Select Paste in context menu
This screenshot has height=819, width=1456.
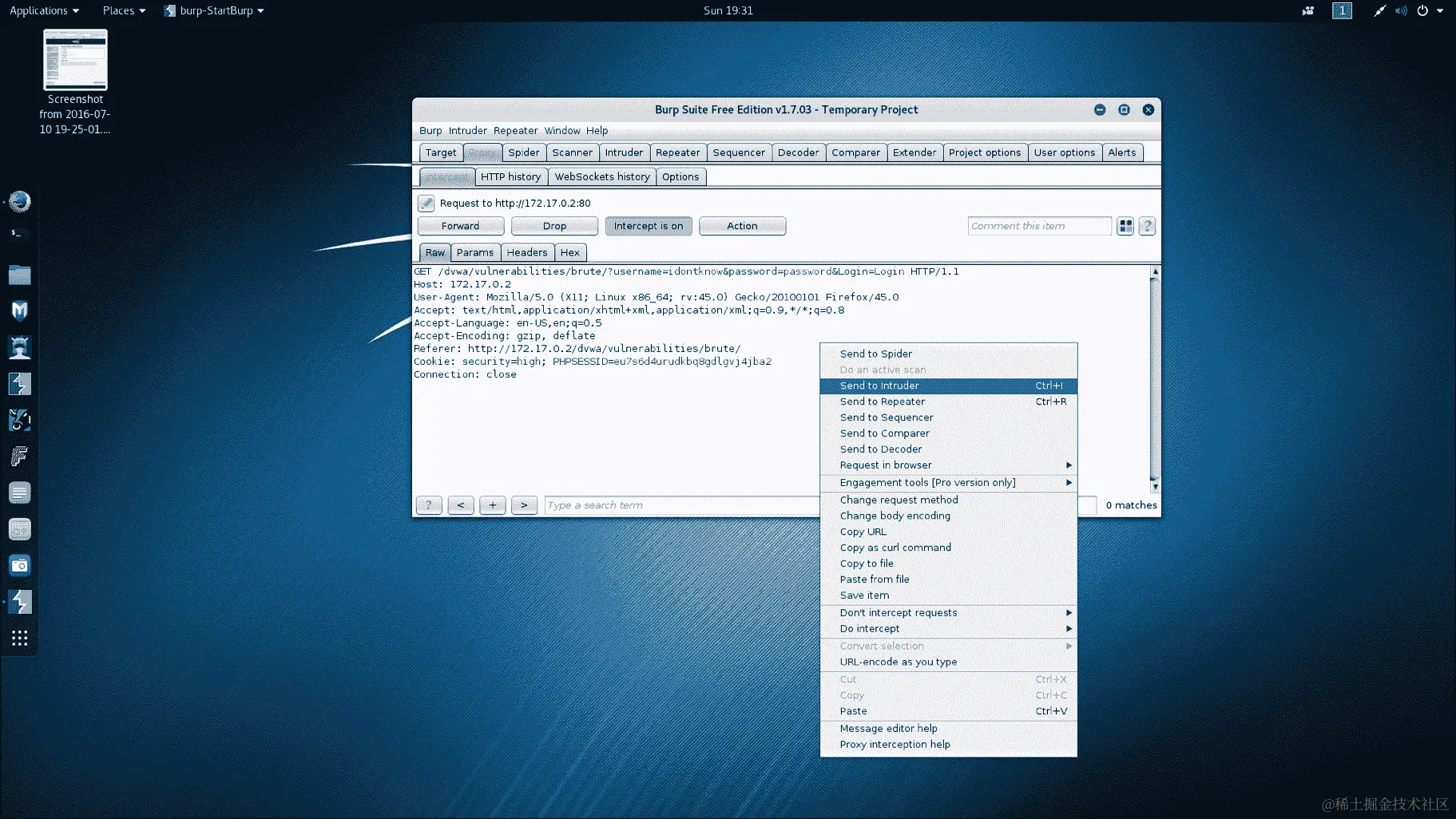point(948,711)
